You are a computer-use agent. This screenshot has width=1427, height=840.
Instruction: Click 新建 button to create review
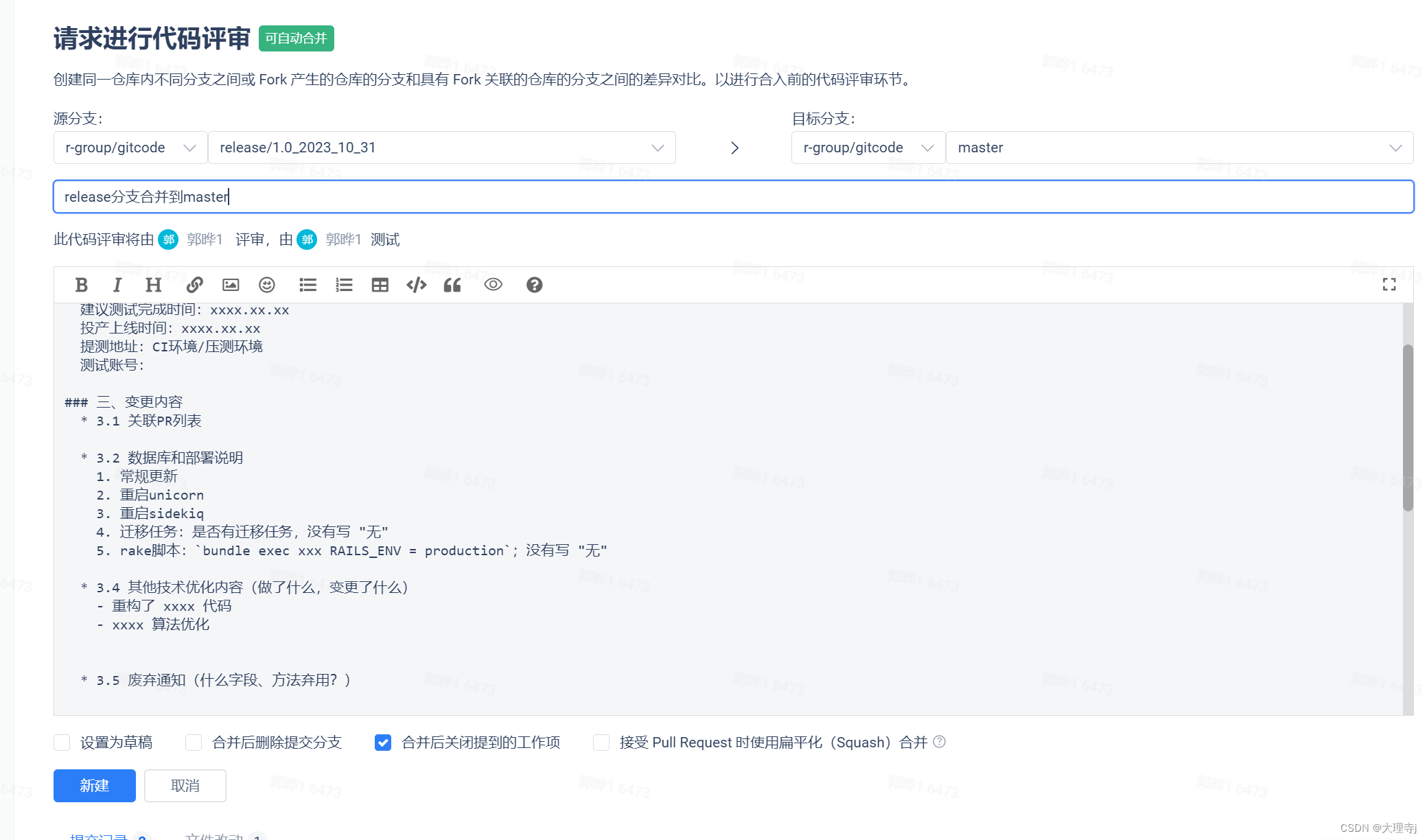tap(95, 786)
